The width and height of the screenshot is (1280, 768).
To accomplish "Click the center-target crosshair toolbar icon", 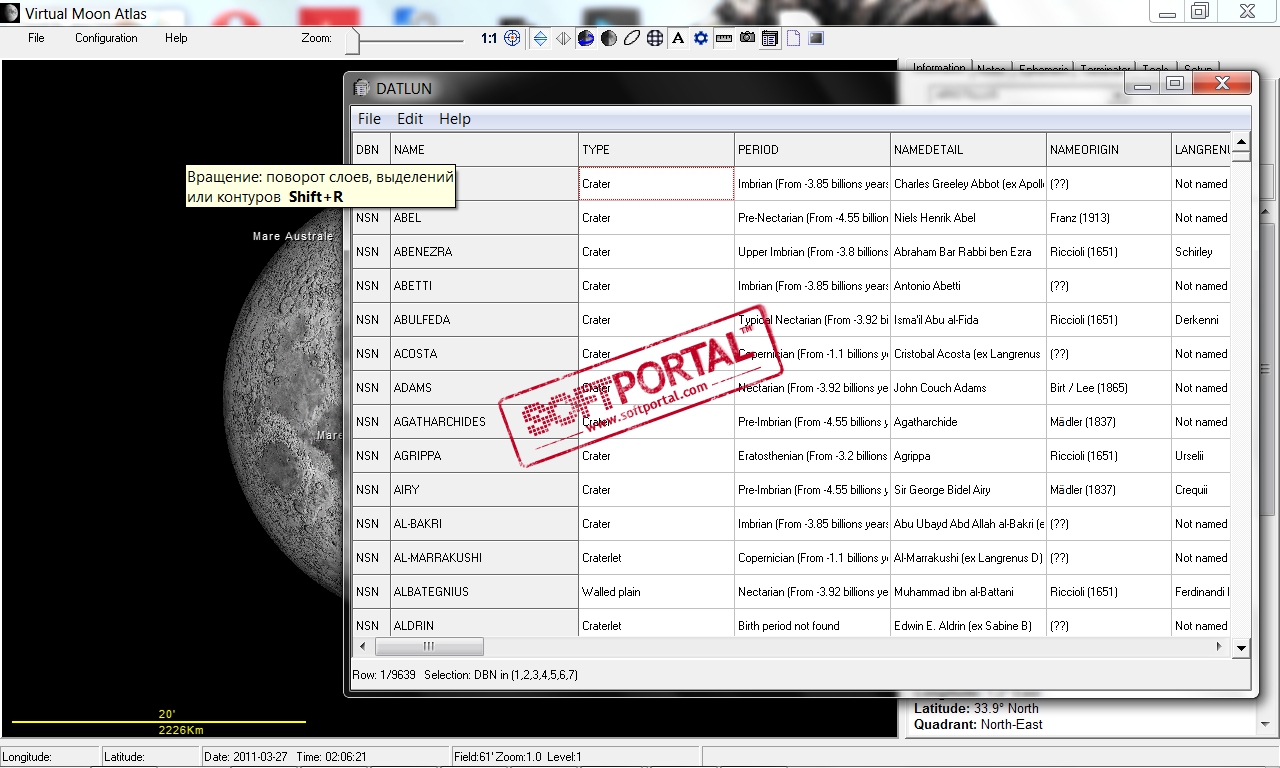I will 512,39.
